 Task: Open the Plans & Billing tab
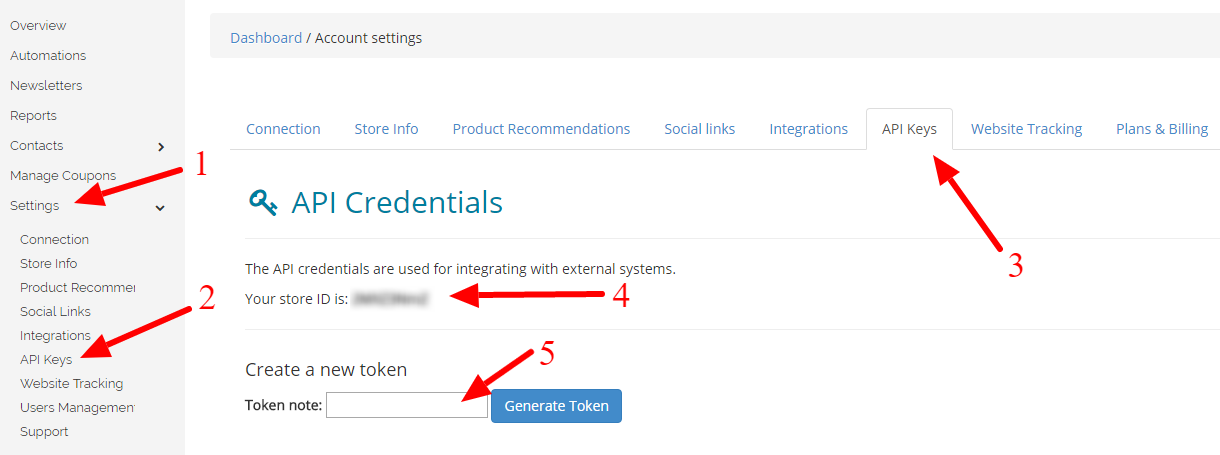pos(1162,129)
